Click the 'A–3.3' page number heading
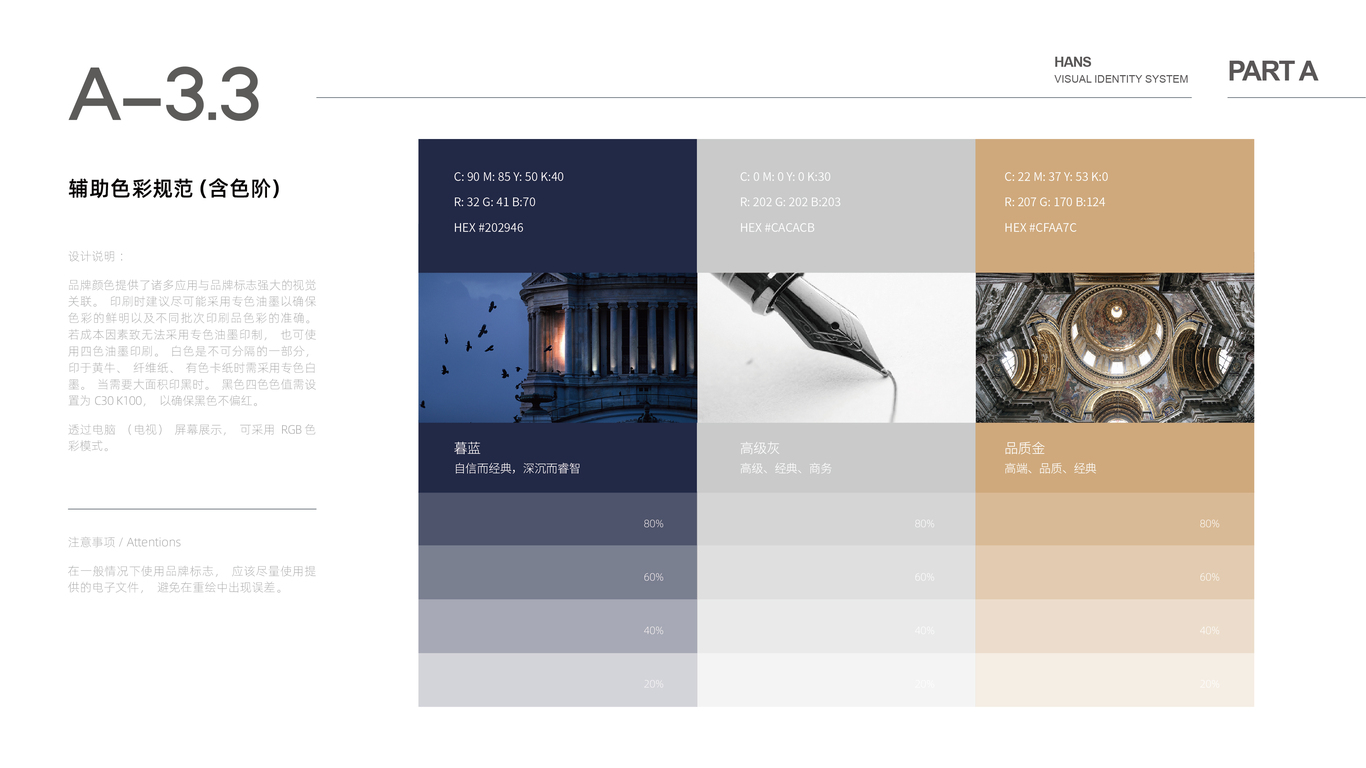The height and width of the screenshot is (768, 1366). coord(164,95)
